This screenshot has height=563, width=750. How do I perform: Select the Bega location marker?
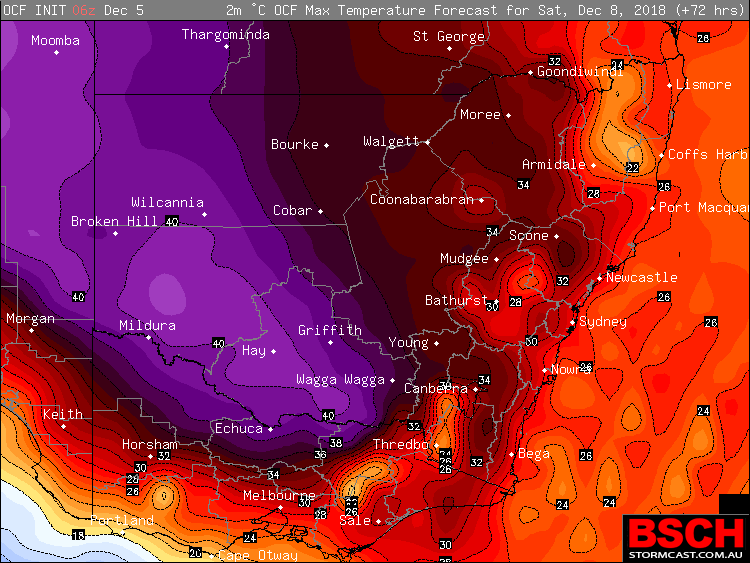tap(511, 454)
